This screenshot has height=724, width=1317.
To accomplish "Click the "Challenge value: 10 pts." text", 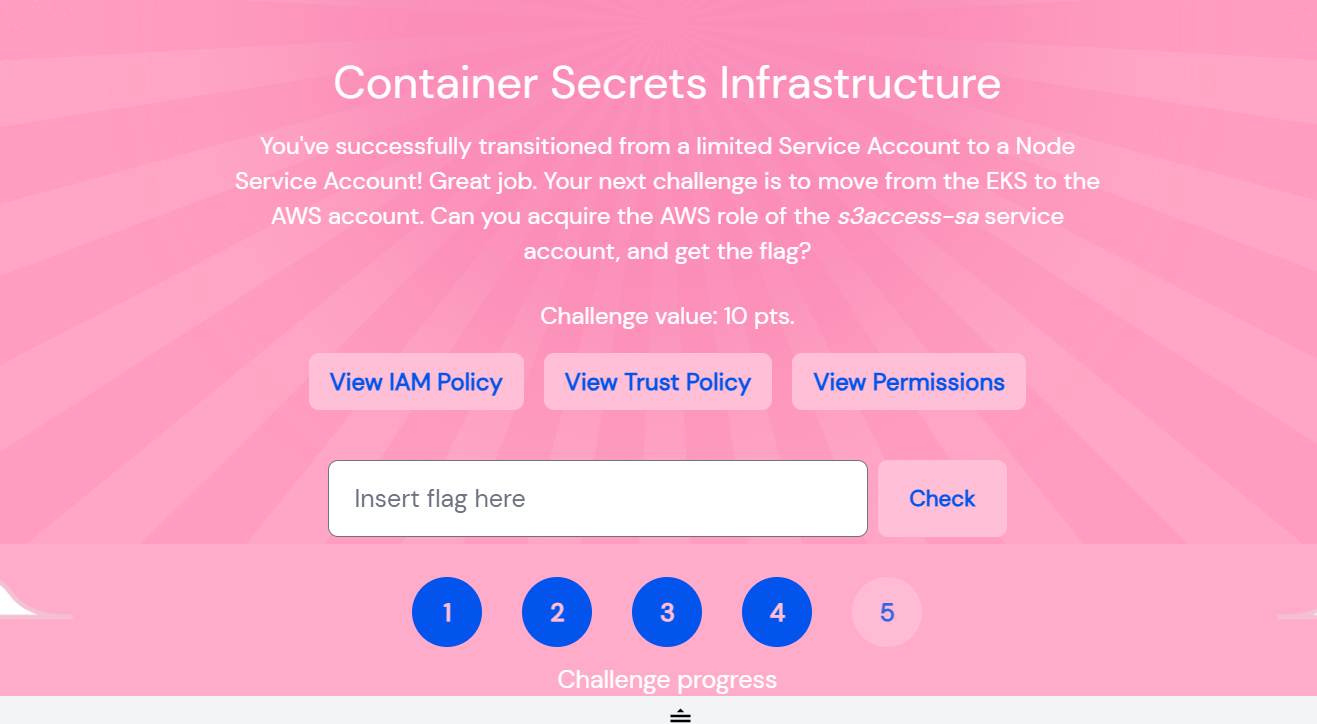I will pos(667,316).
